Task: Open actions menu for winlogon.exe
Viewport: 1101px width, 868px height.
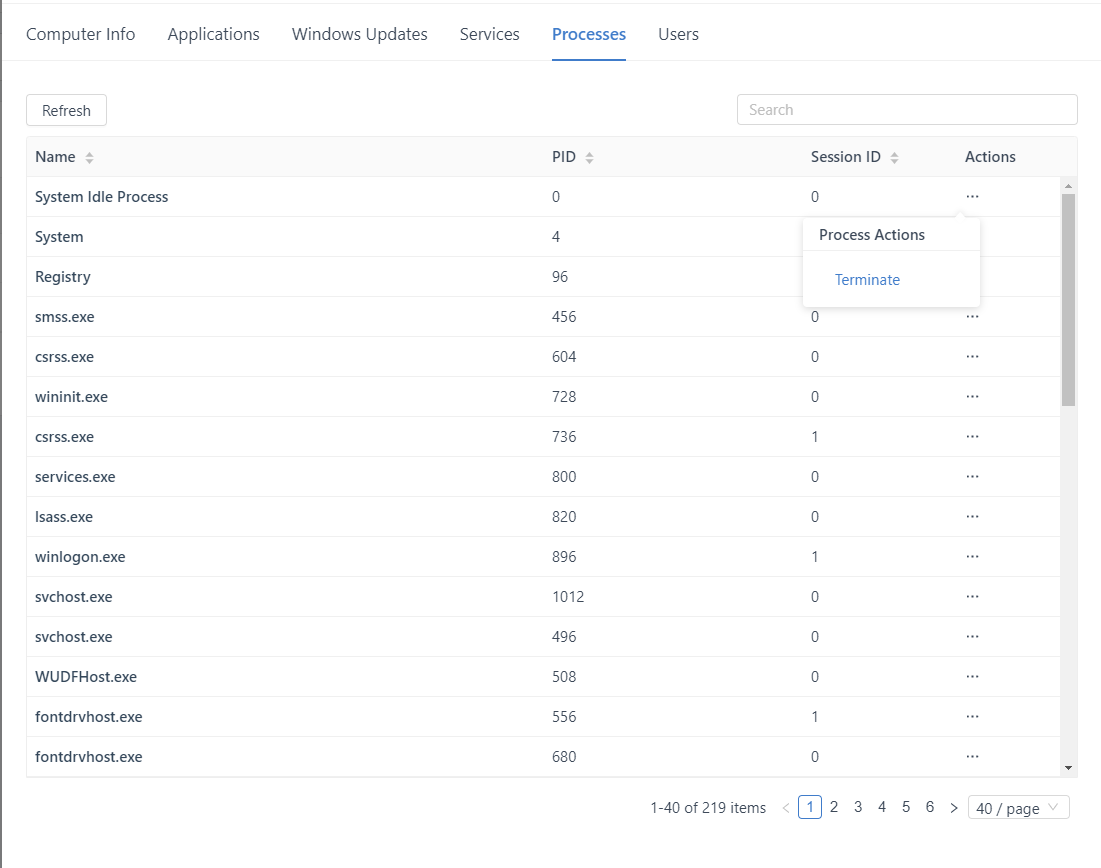Action: [x=972, y=557]
